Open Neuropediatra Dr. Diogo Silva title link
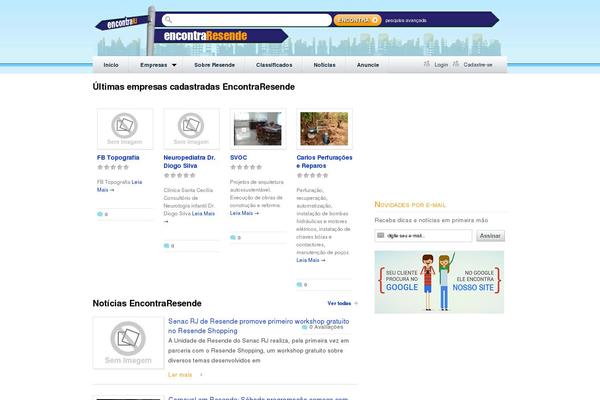The height and width of the screenshot is (400, 600). 189,162
